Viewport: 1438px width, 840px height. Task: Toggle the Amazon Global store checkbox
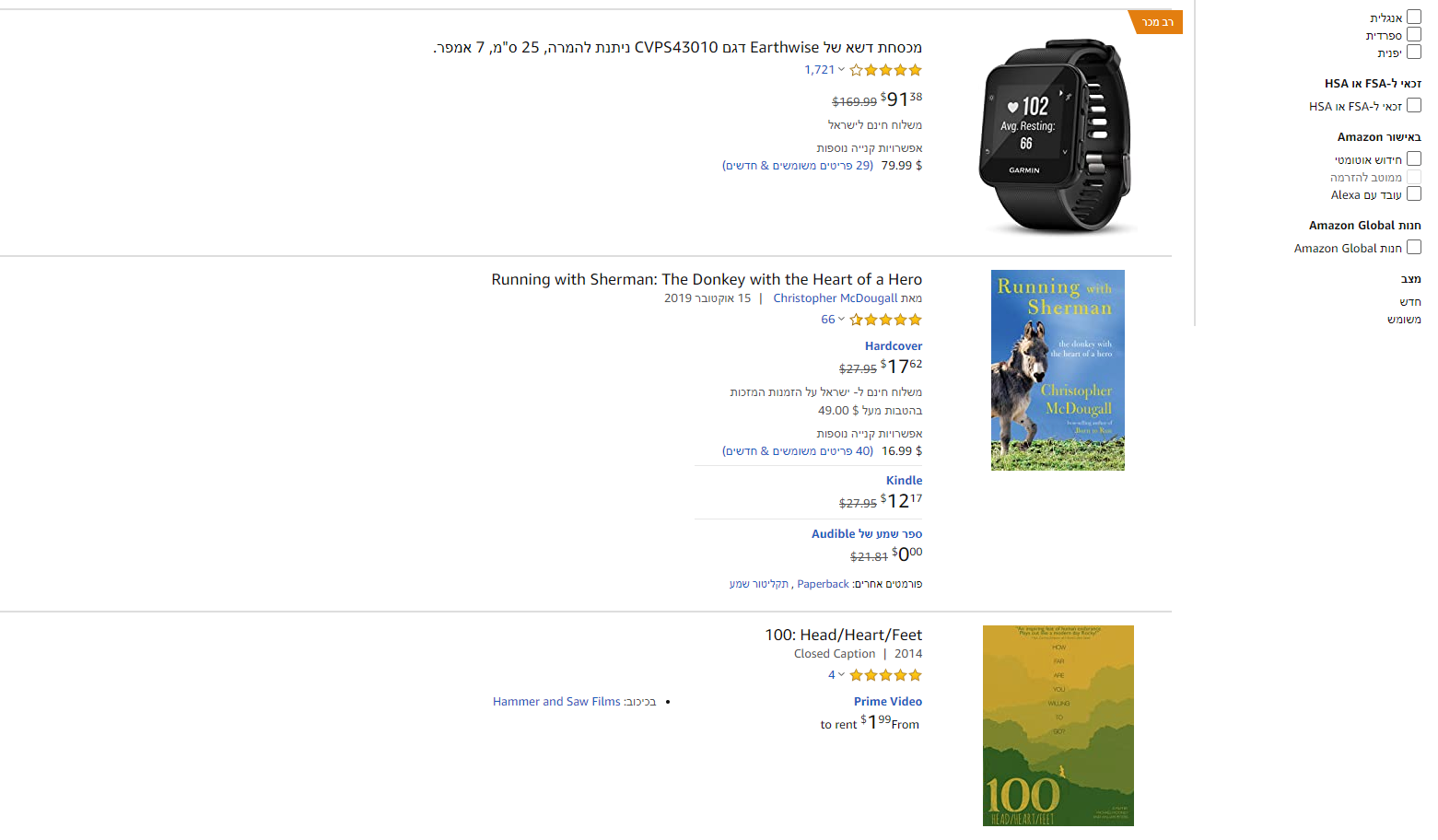[x=1414, y=248]
